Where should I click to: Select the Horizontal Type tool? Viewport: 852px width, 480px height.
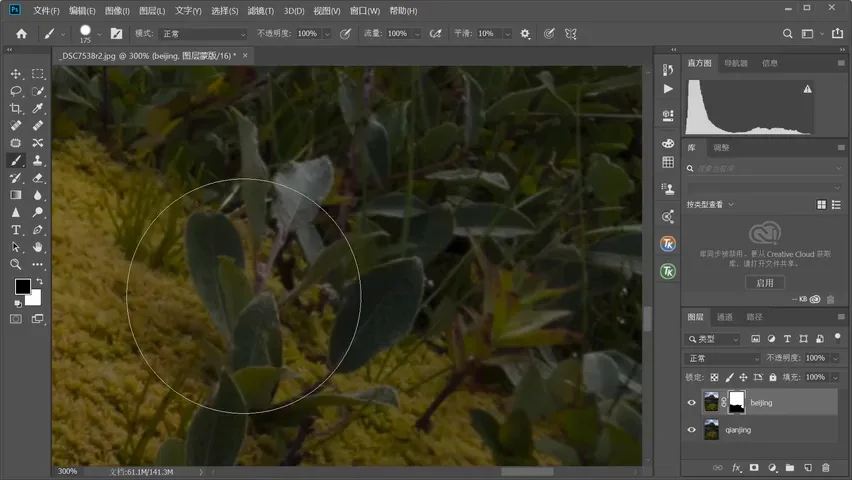tap(16, 230)
